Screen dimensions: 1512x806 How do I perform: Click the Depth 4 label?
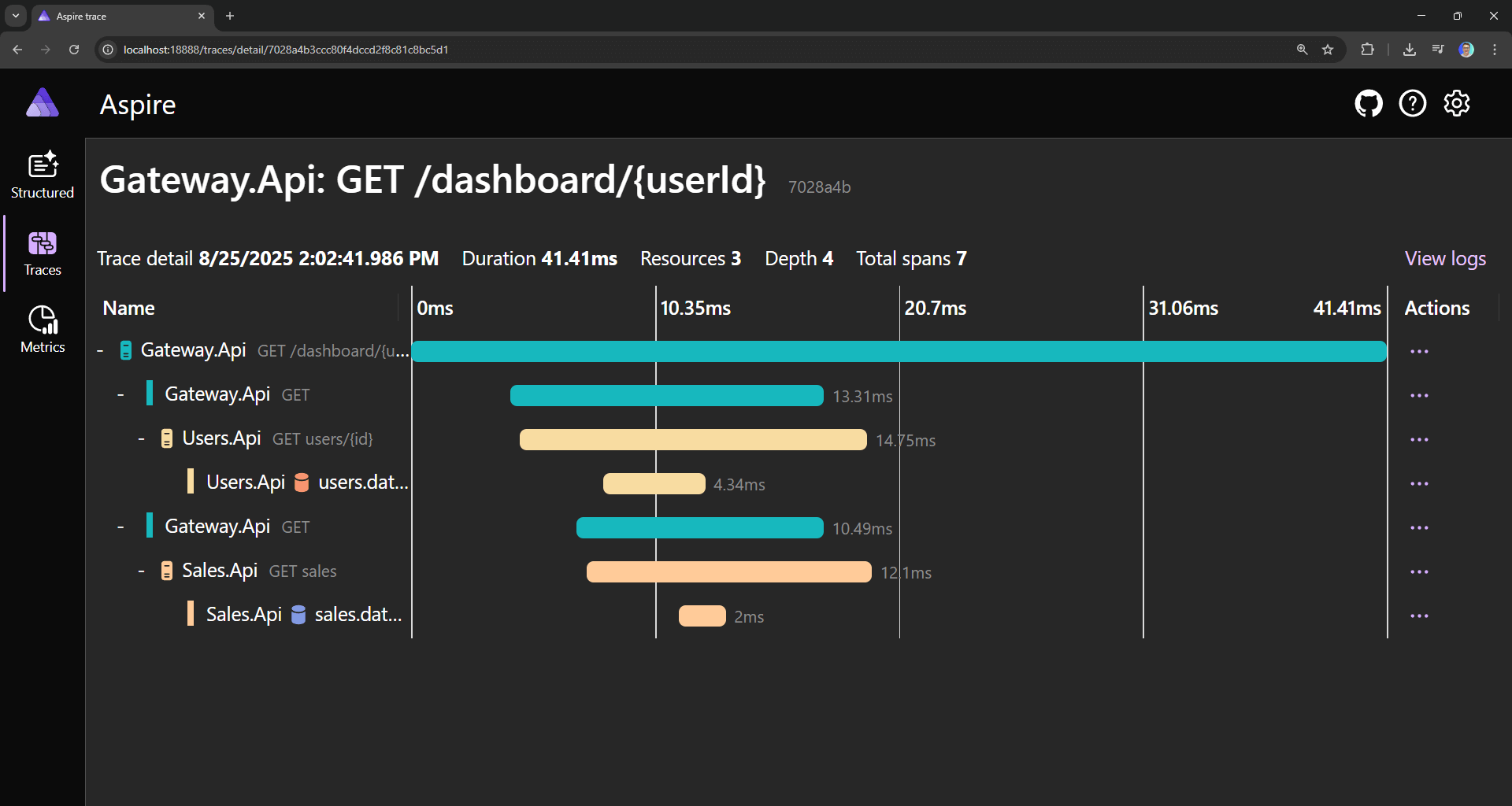[x=799, y=259]
